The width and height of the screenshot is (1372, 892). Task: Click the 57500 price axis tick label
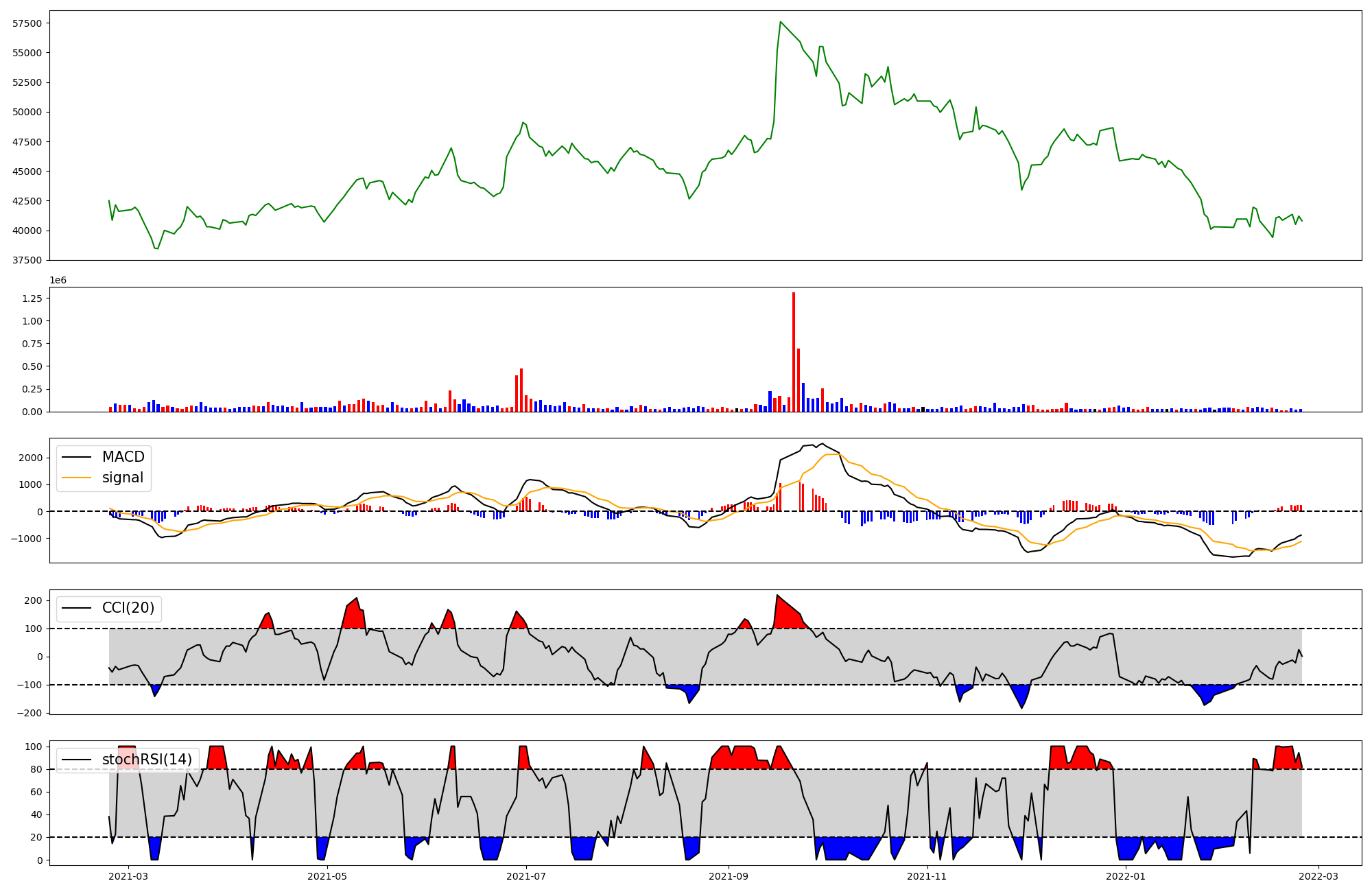click(x=27, y=23)
